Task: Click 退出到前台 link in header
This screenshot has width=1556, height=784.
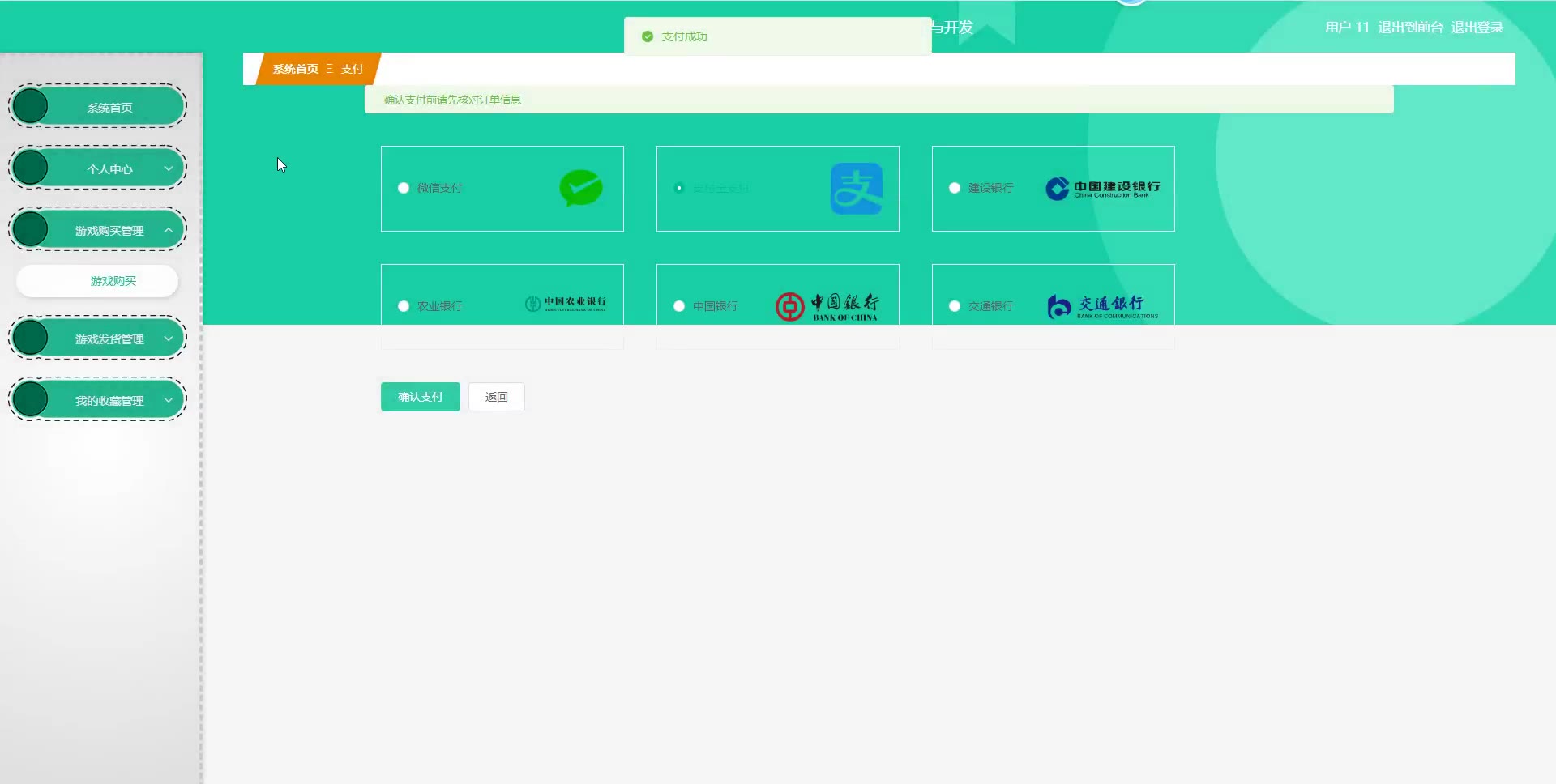Action: pos(1410,27)
